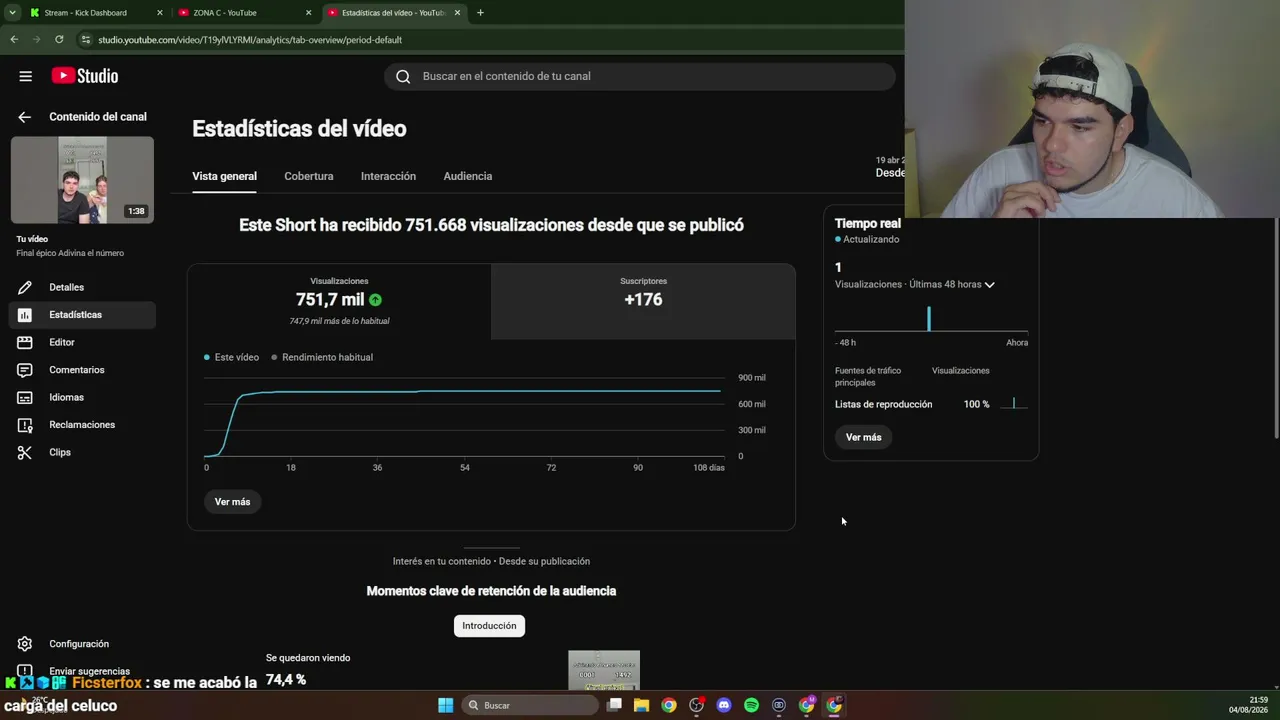Click the Listas de reproducción traffic source row
1280x720 pixels.
click(x=932, y=404)
